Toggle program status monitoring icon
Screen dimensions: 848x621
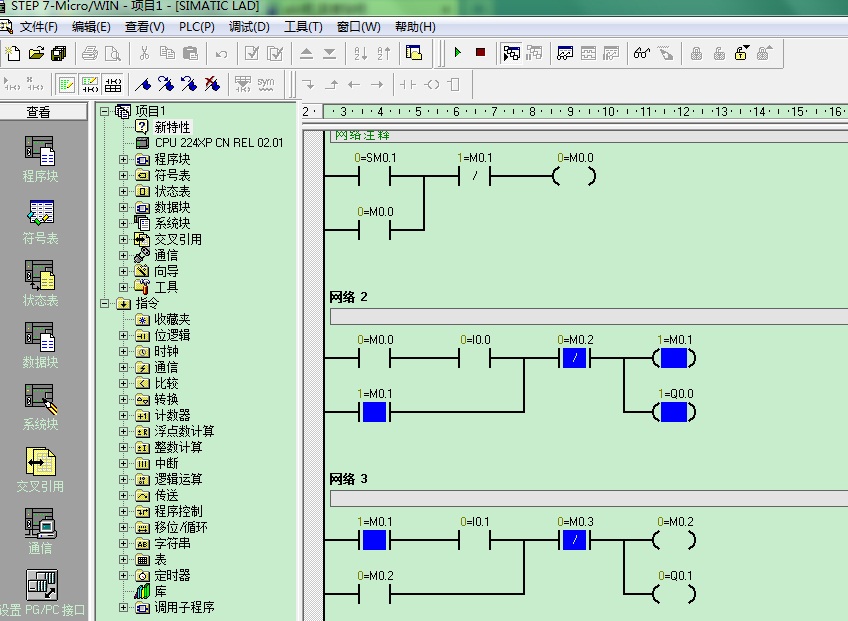[x=511, y=53]
